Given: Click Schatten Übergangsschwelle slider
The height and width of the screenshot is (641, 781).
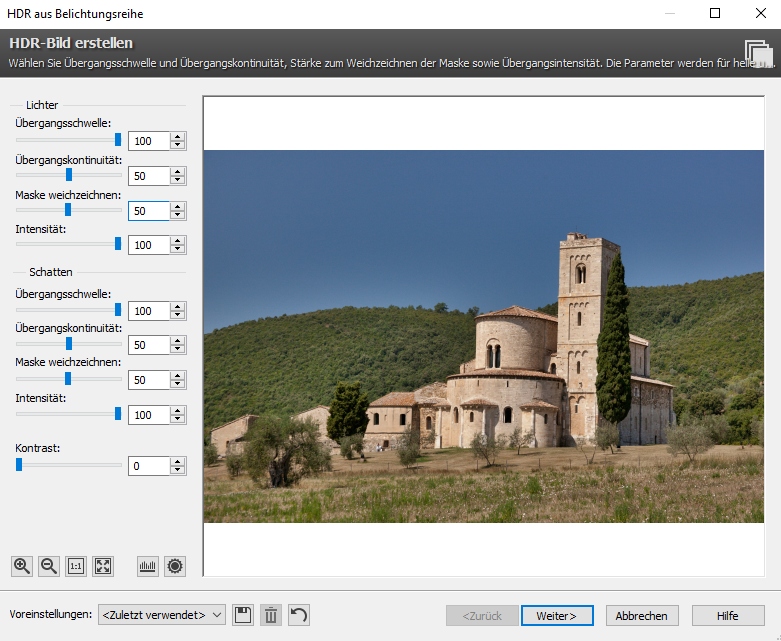Looking at the screenshot, I should (69, 310).
